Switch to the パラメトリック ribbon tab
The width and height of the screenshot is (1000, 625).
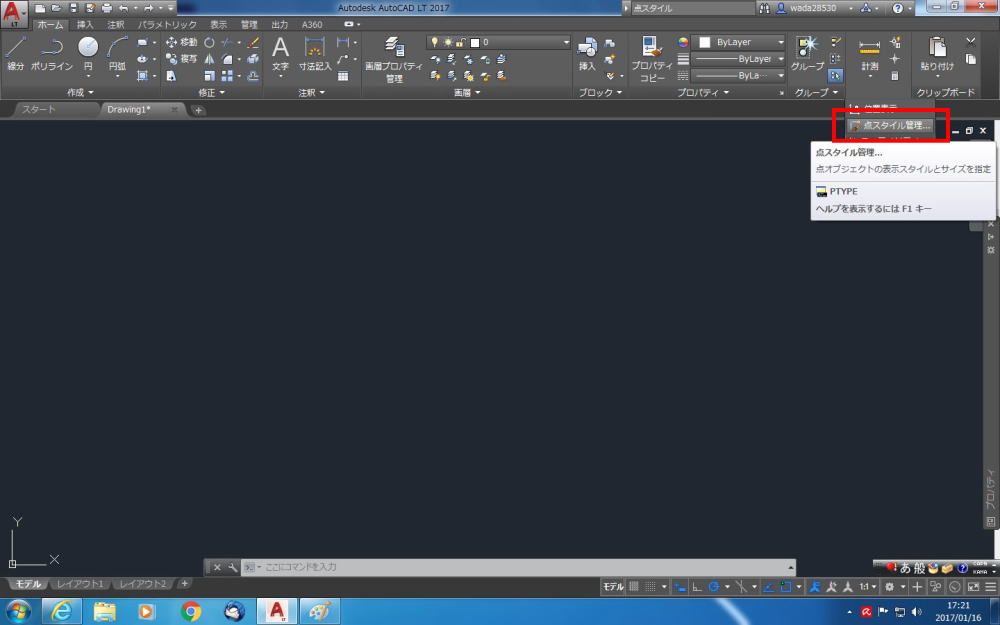tap(167, 25)
